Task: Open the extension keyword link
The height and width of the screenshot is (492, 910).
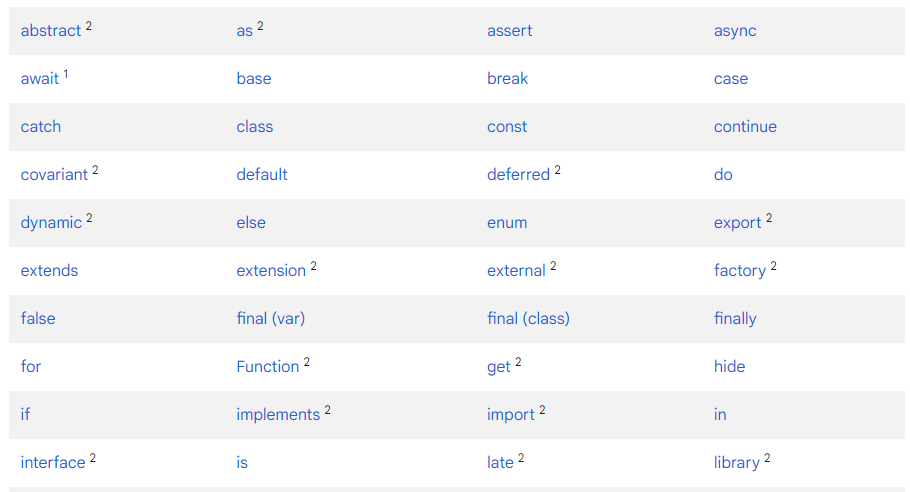Action: coord(271,271)
